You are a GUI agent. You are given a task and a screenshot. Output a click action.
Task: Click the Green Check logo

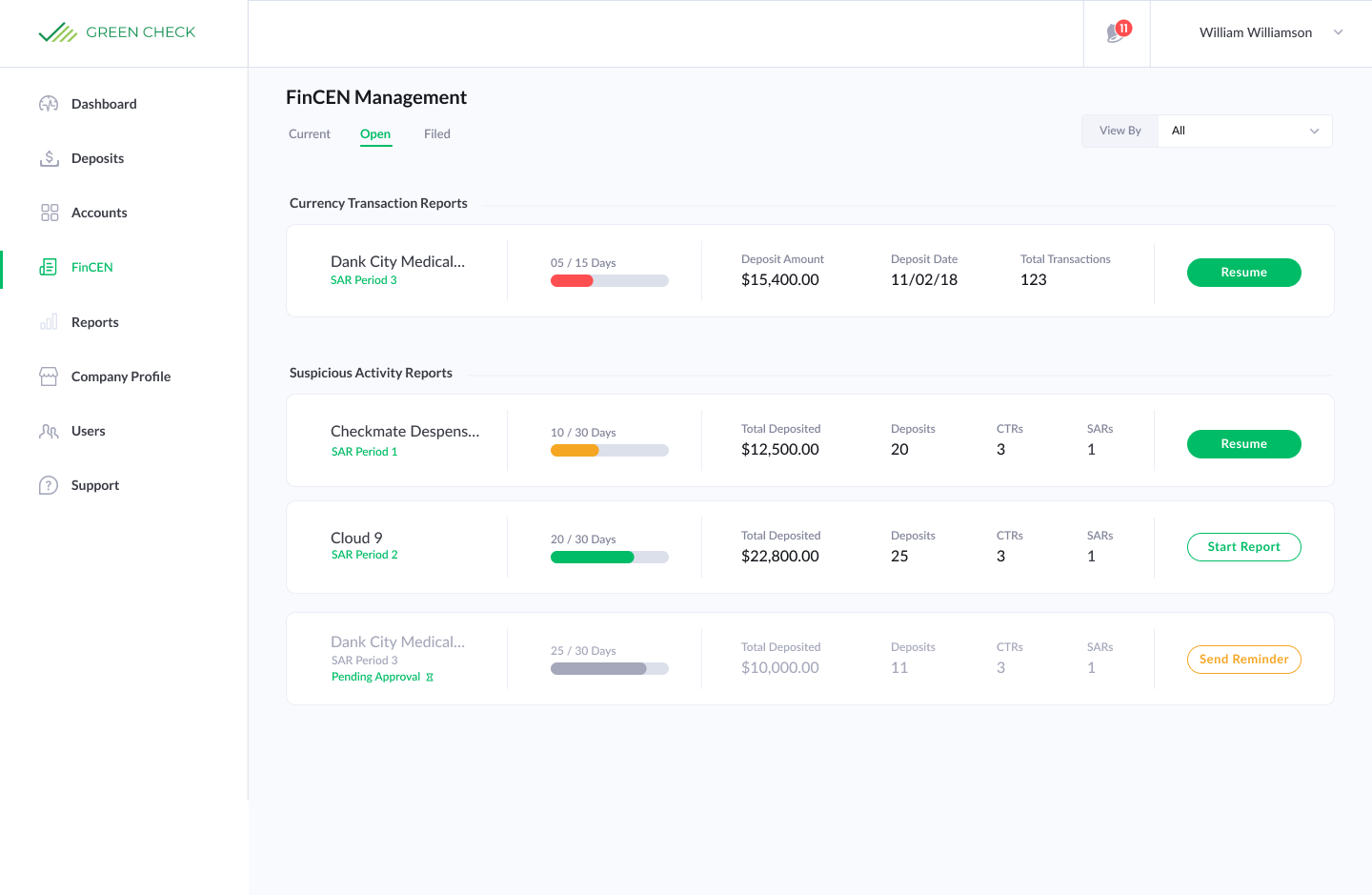(117, 32)
